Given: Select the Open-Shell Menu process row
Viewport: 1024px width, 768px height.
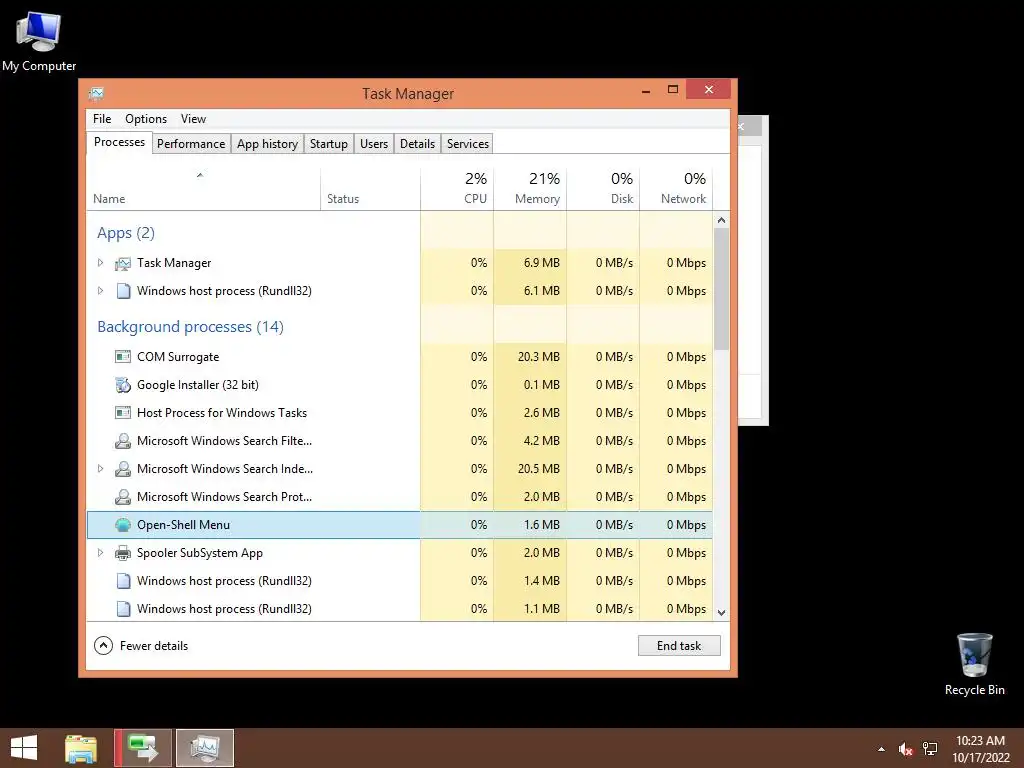Looking at the screenshot, I should (400, 525).
